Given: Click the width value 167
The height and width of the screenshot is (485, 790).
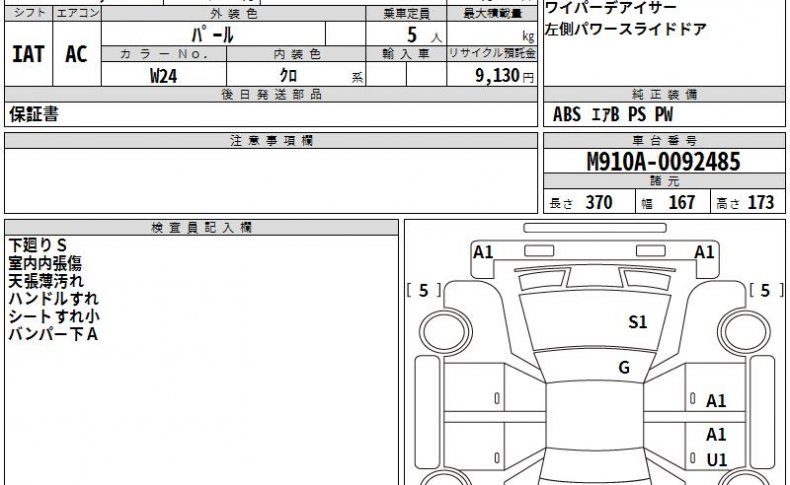Looking at the screenshot, I should [x=682, y=202].
